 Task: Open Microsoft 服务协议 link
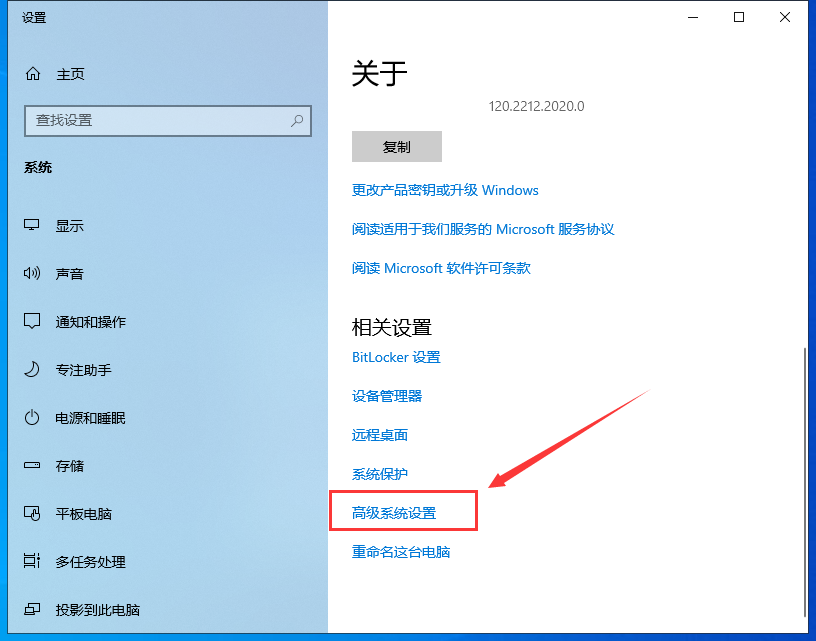(483, 229)
